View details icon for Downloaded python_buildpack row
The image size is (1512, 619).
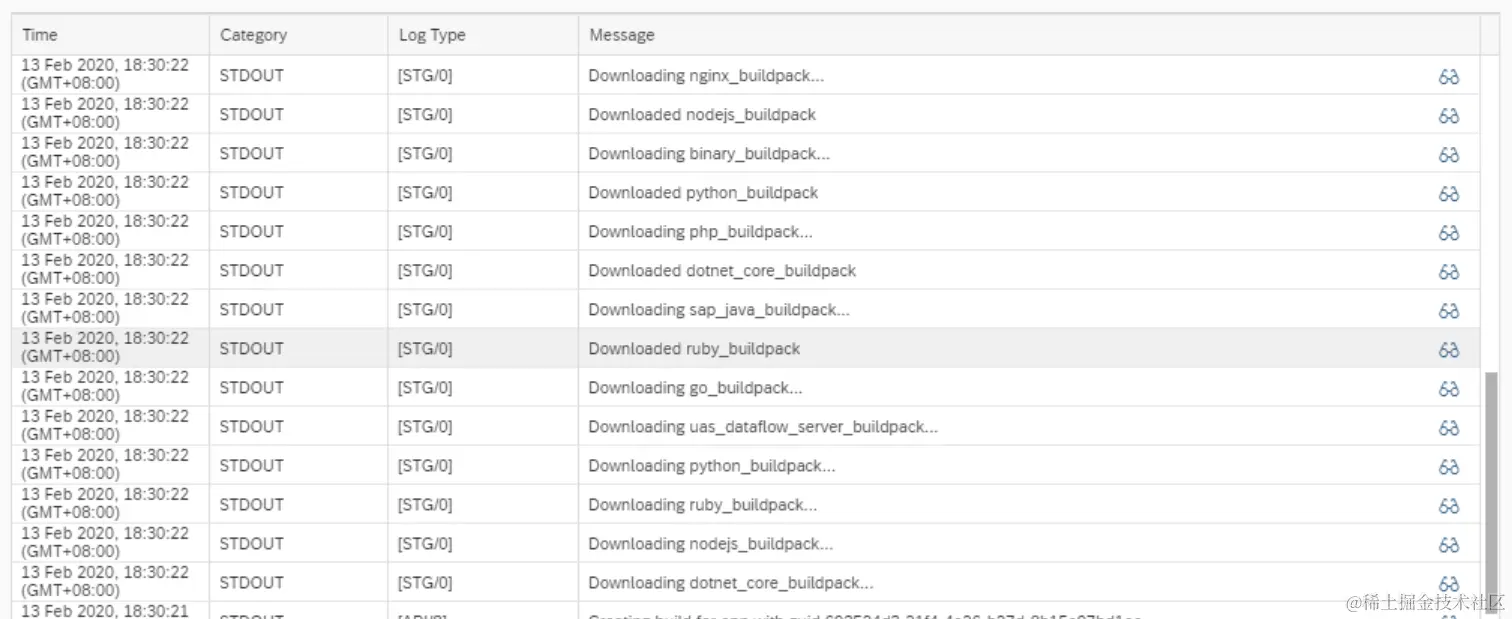(1449, 194)
